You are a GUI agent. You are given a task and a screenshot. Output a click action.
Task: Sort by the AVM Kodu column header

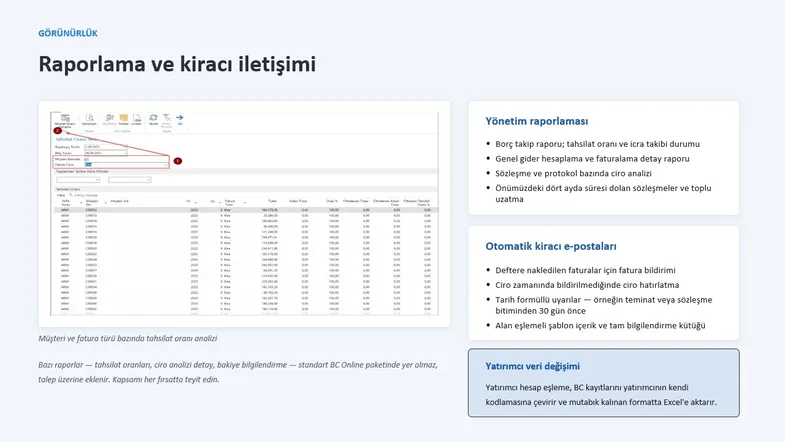pyautogui.click(x=66, y=203)
